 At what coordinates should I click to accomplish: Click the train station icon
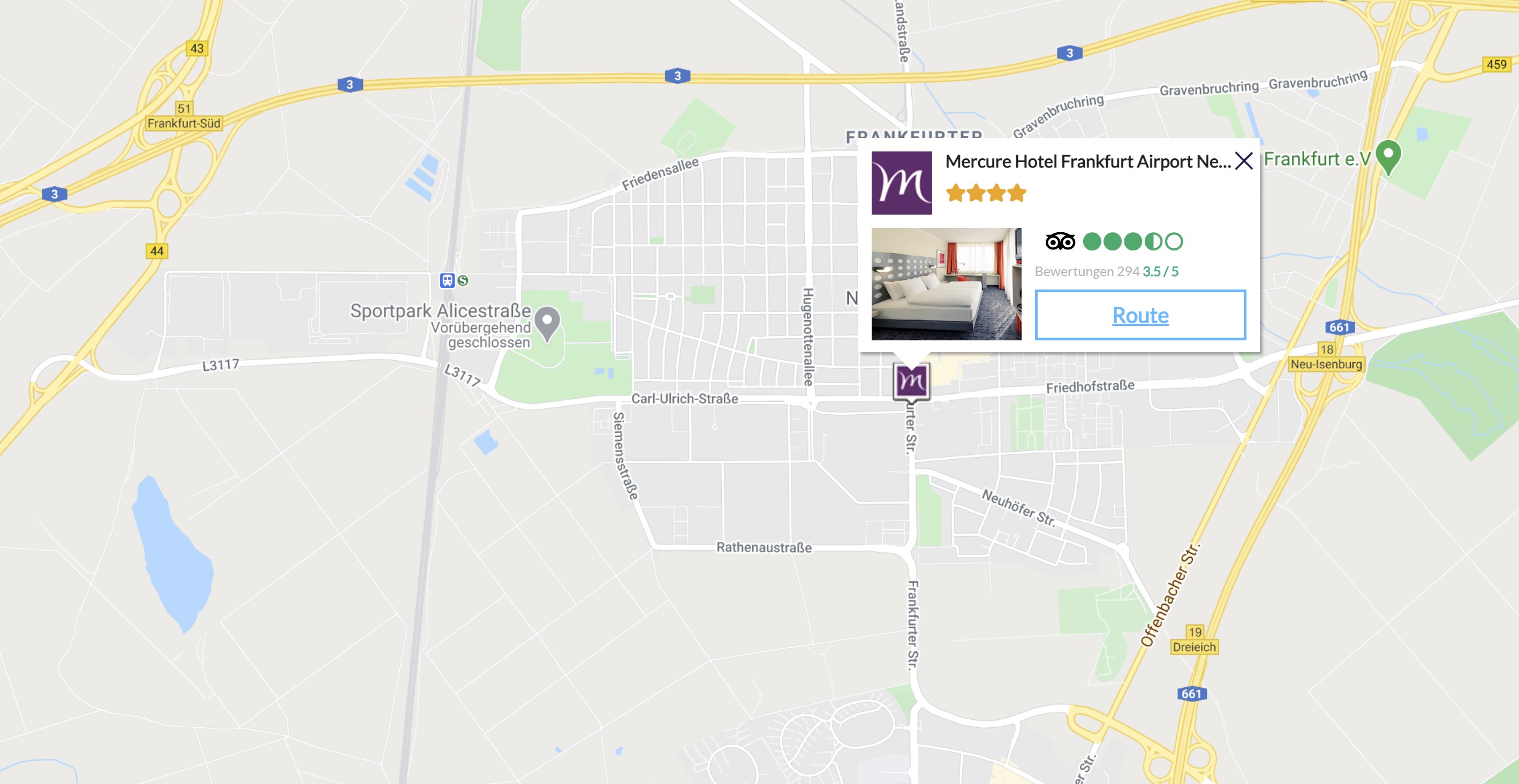pos(447,280)
